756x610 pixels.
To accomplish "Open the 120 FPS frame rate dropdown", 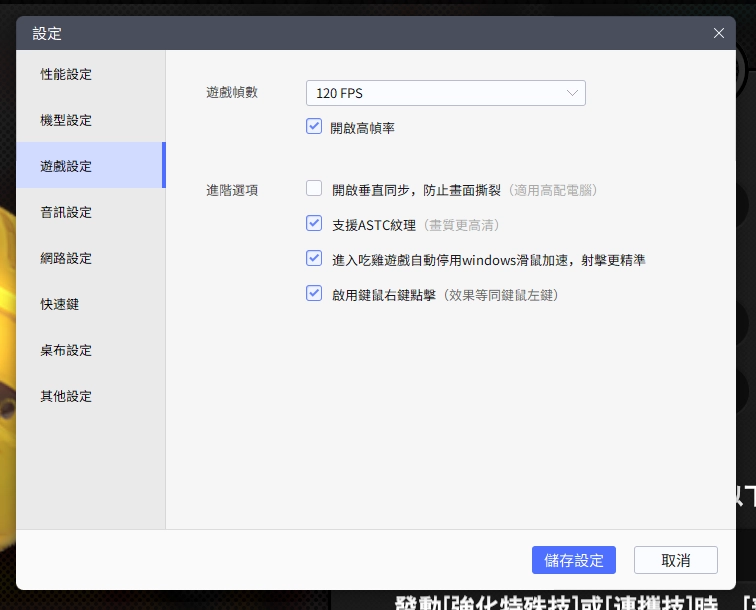I will [x=446, y=93].
